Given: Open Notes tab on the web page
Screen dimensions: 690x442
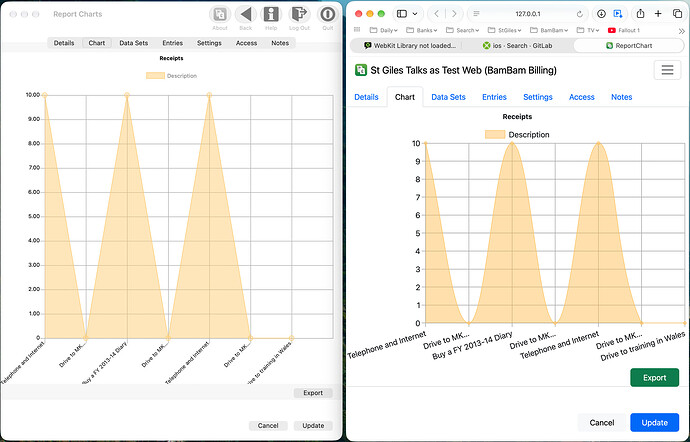Looking at the screenshot, I should coord(621,97).
